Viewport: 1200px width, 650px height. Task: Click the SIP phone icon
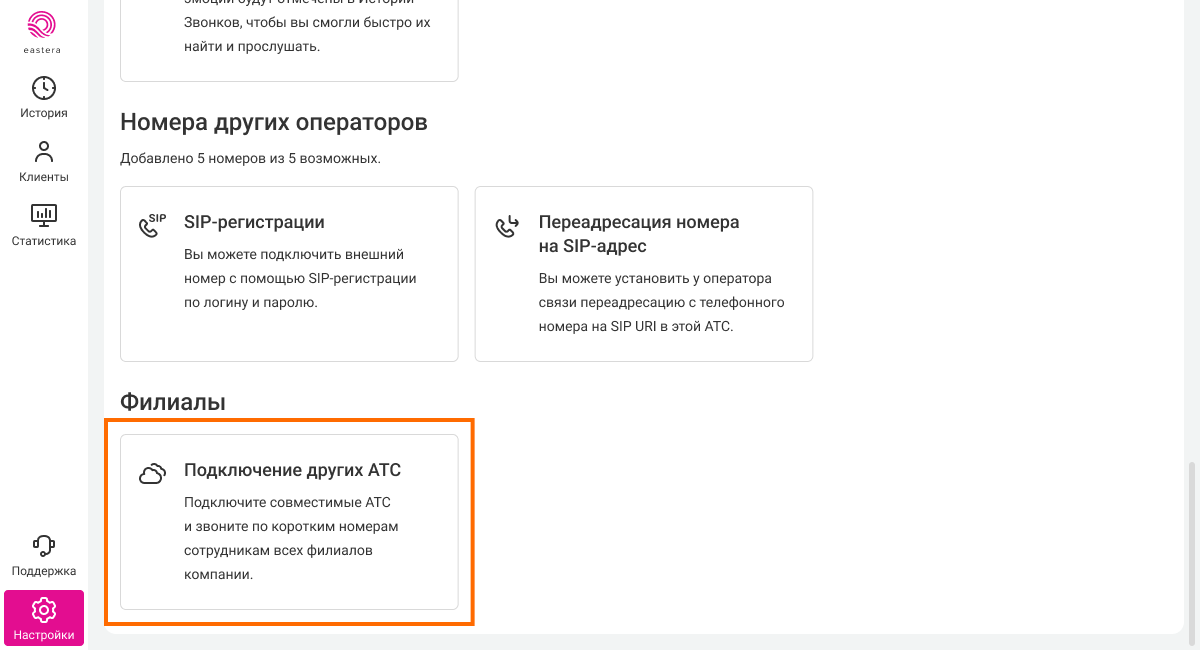[x=152, y=225]
